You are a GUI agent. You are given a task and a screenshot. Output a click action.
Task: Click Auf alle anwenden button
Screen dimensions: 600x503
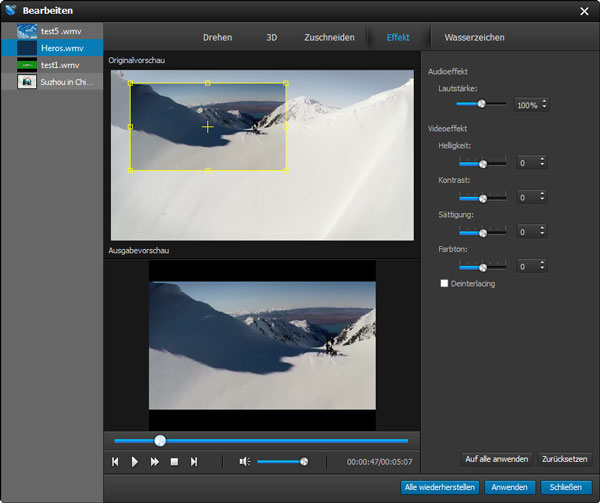[x=496, y=459]
